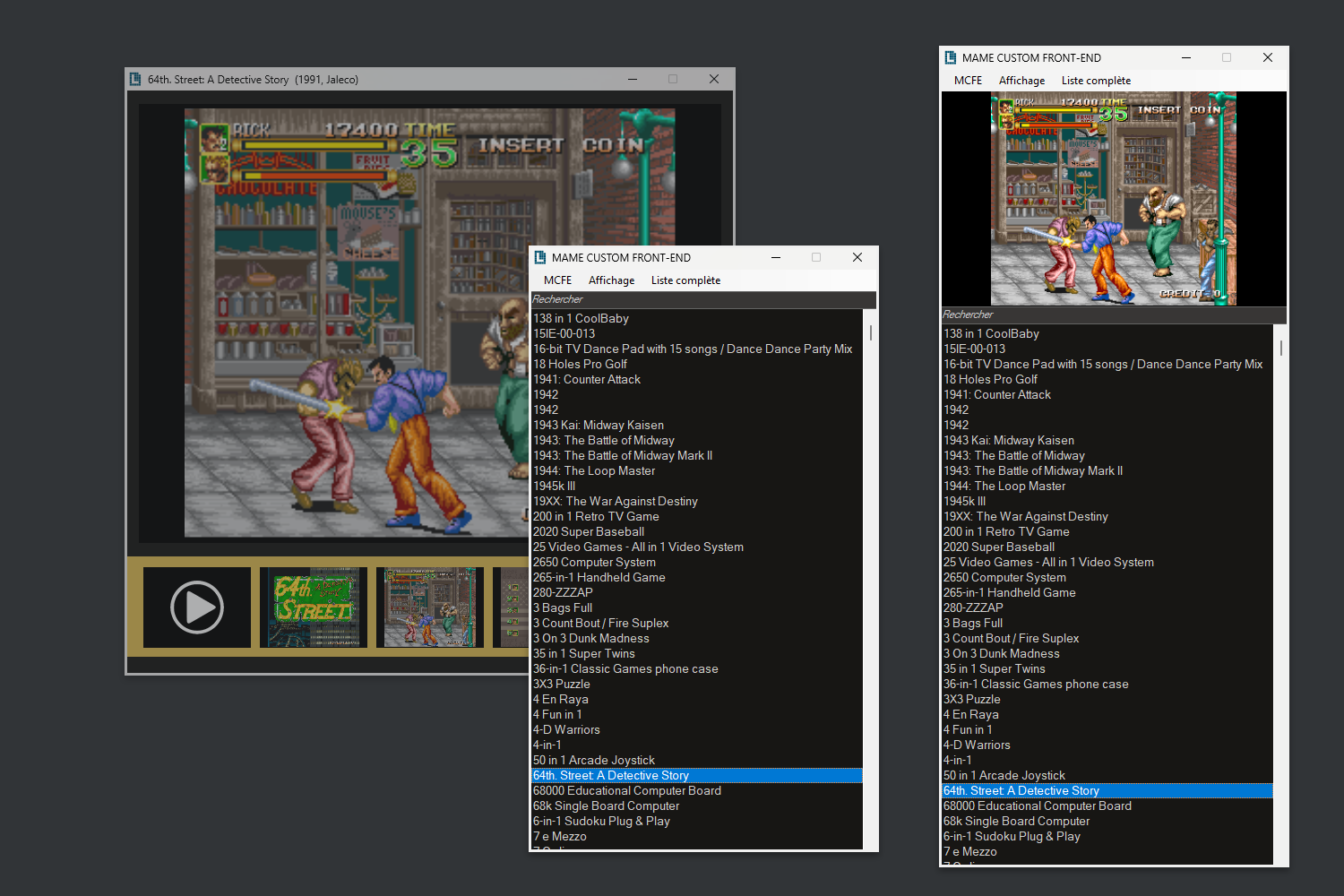Select "68k Single Board Computer" in right window
1344x896 pixels.
pyautogui.click(x=1107, y=821)
